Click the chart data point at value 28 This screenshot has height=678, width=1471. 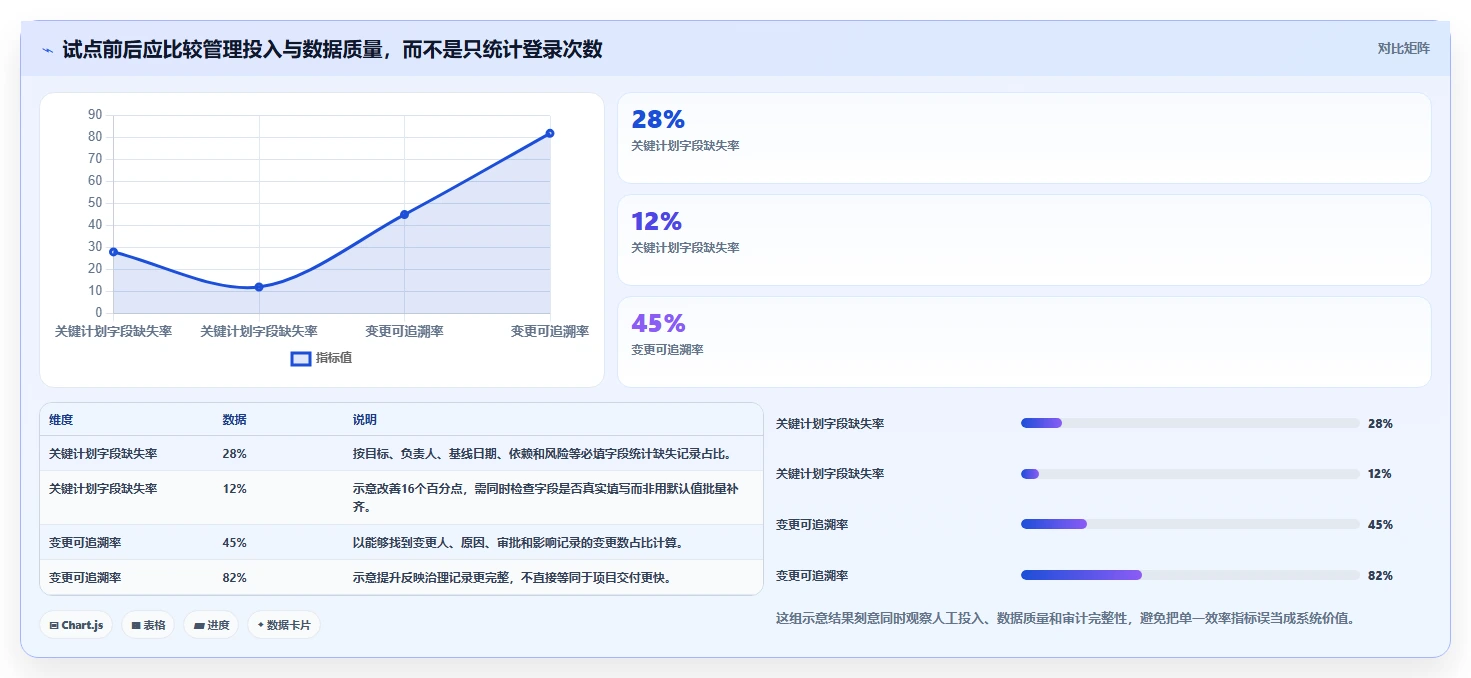tap(113, 252)
